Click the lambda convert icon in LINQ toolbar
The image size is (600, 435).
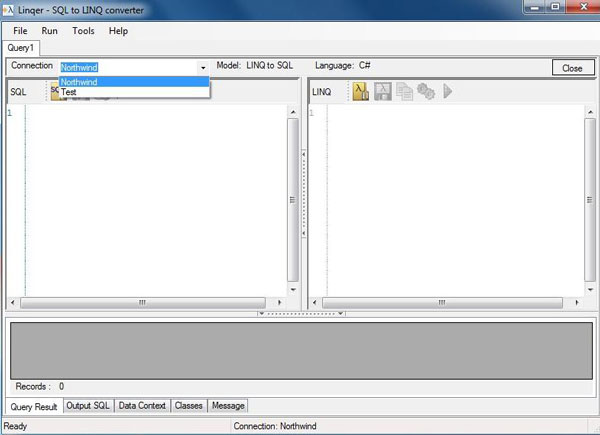pyautogui.click(x=361, y=91)
